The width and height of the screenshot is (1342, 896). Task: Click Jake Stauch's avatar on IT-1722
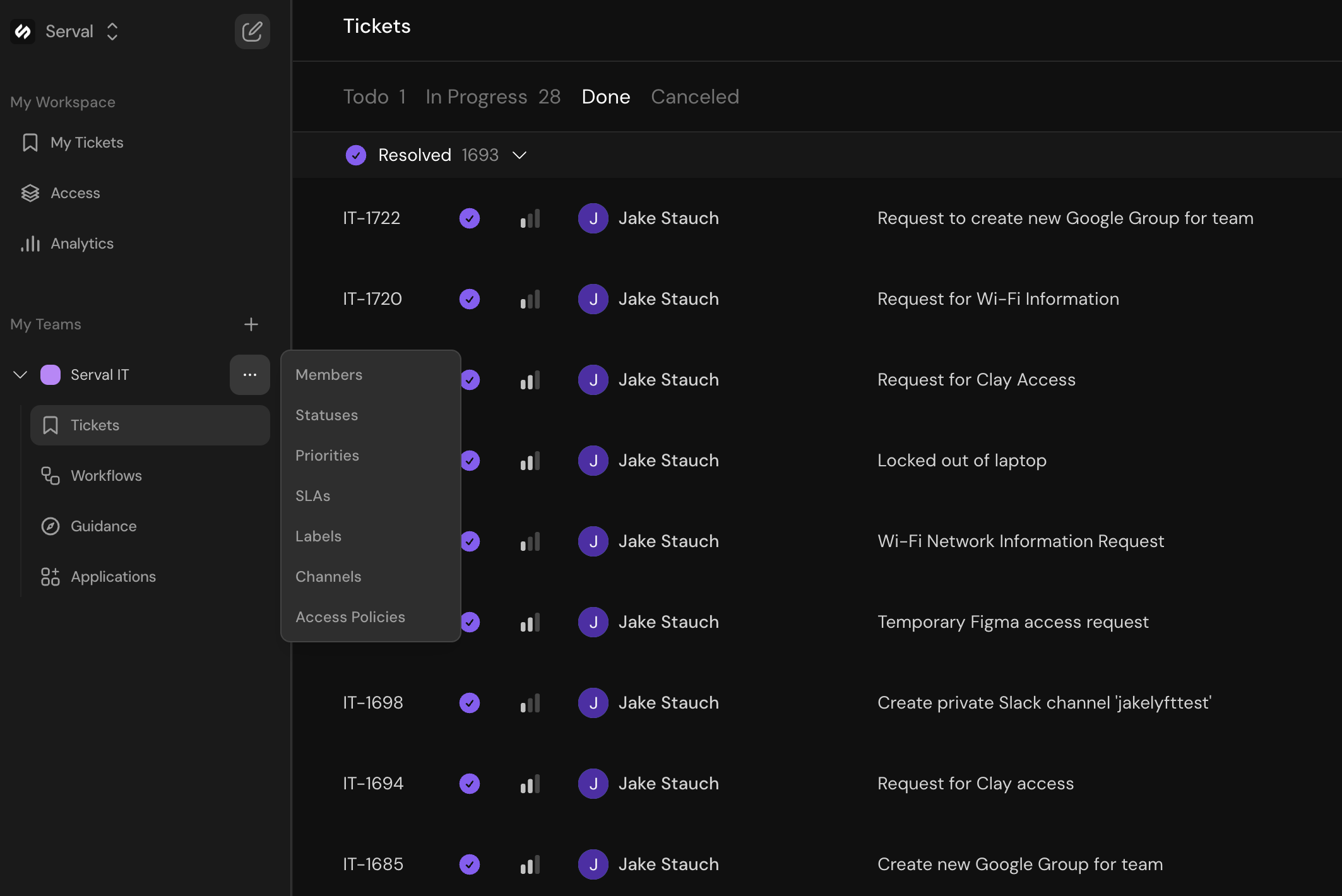593,218
